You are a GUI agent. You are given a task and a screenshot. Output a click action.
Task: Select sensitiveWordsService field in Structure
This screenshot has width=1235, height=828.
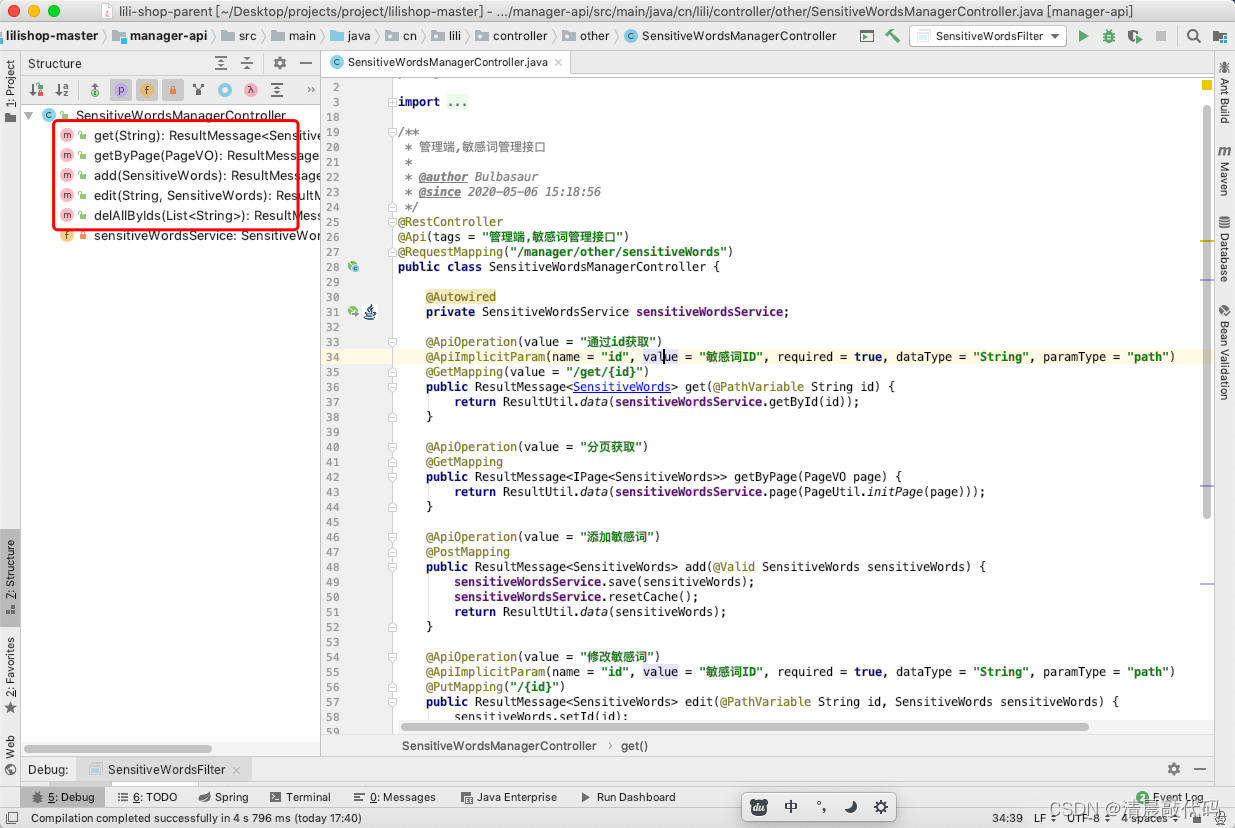189,236
